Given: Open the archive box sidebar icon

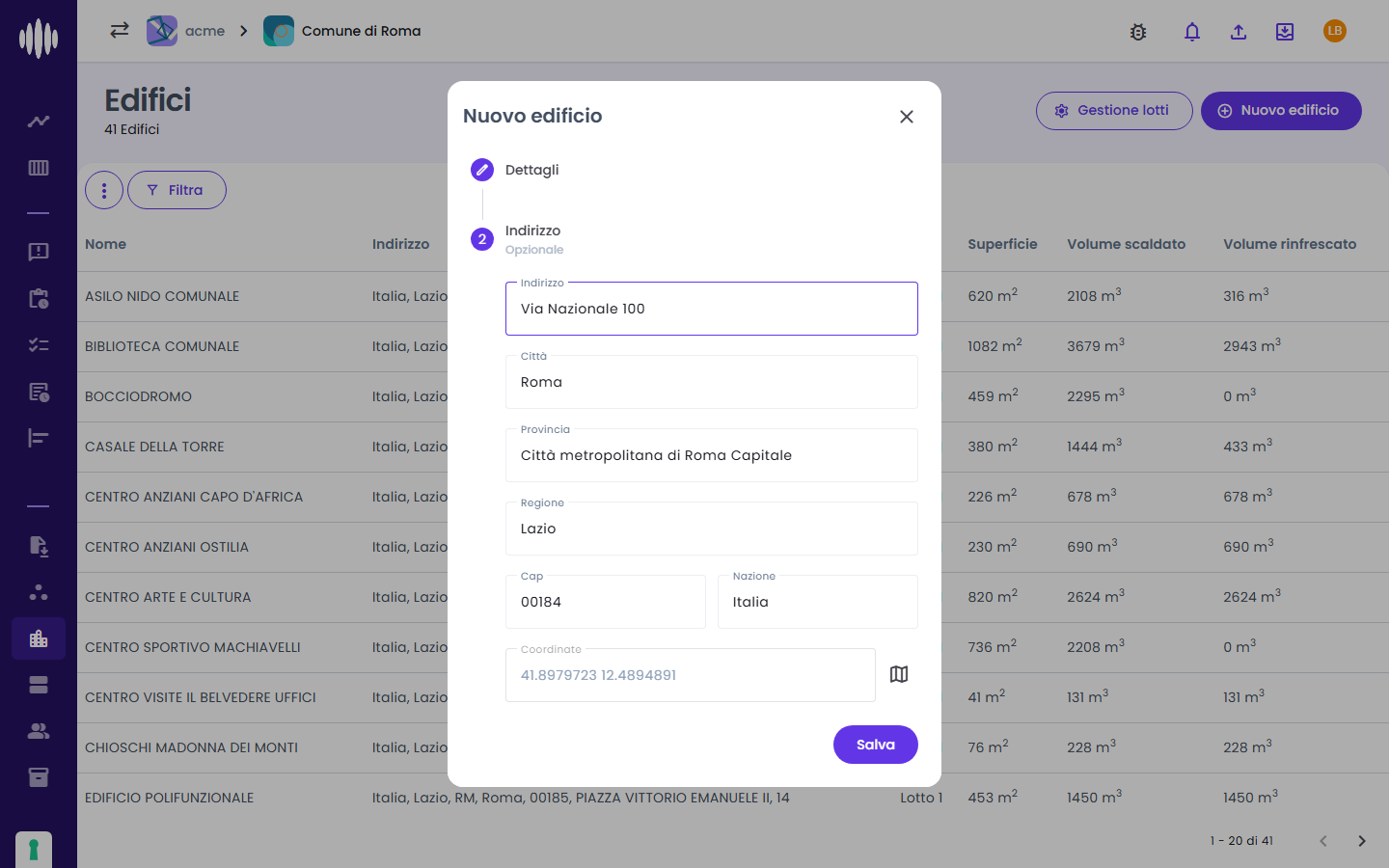Looking at the screenshot, I should coord(39,777).
